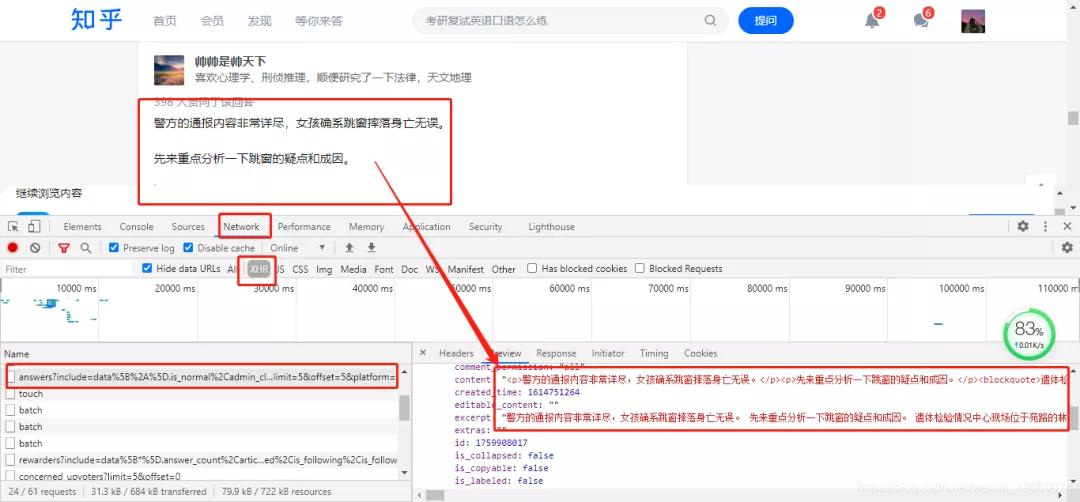Click the import HAR upload arrow
This screenshot has width=1080, height=502.
pyautogui.click(x=349, y=248)
